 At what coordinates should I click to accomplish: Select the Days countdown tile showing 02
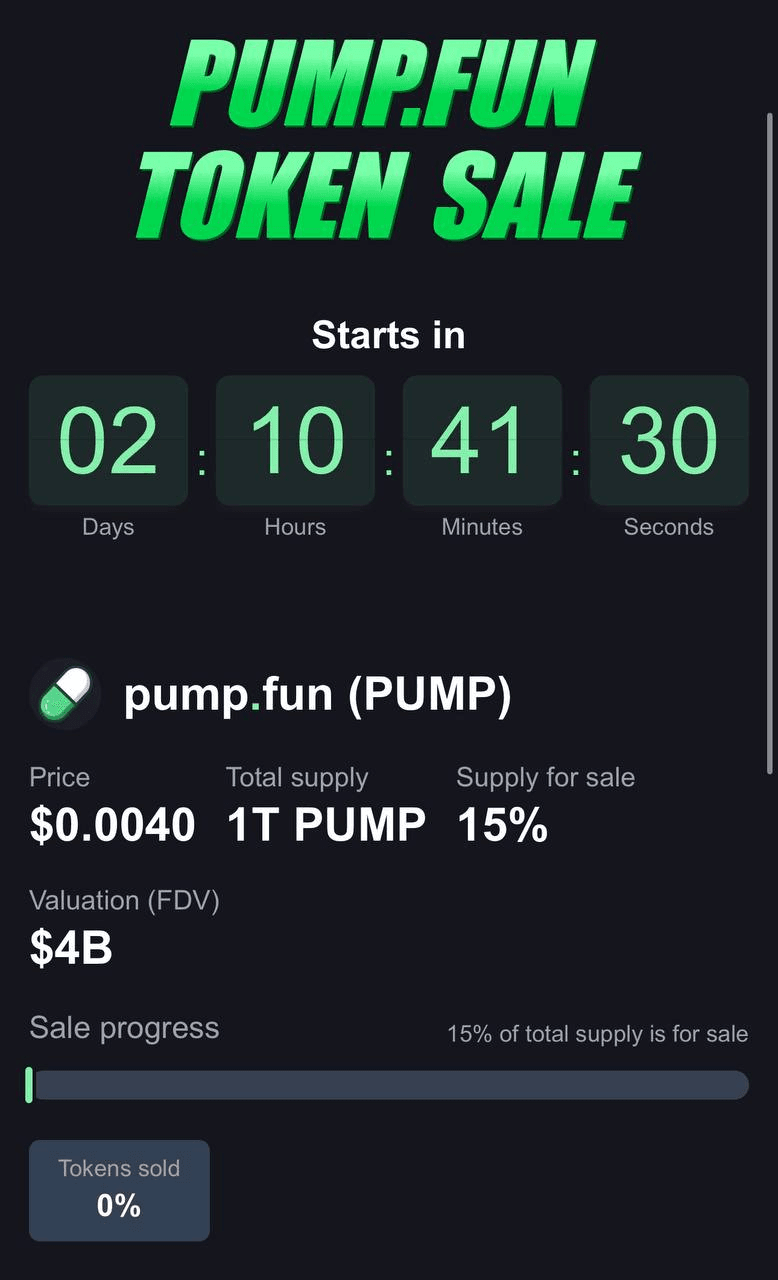click(108, 440)
